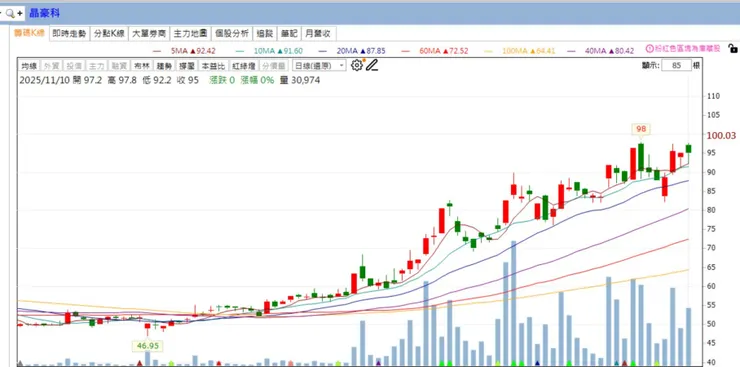Open the 月營收 tab

319,33
